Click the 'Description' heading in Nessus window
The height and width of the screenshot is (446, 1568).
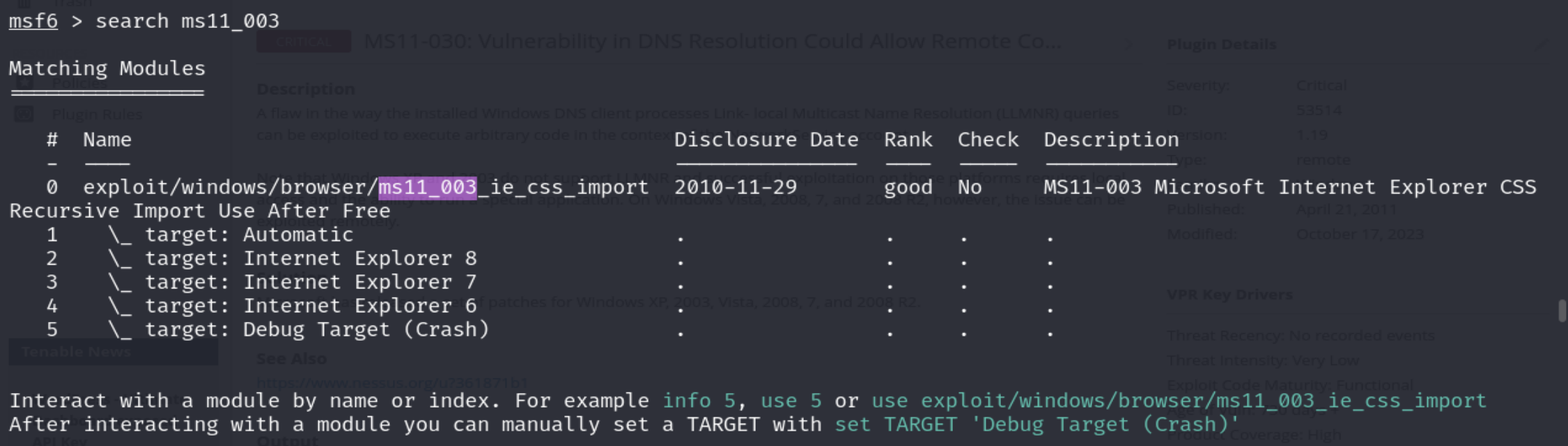[x=306, y=89]
